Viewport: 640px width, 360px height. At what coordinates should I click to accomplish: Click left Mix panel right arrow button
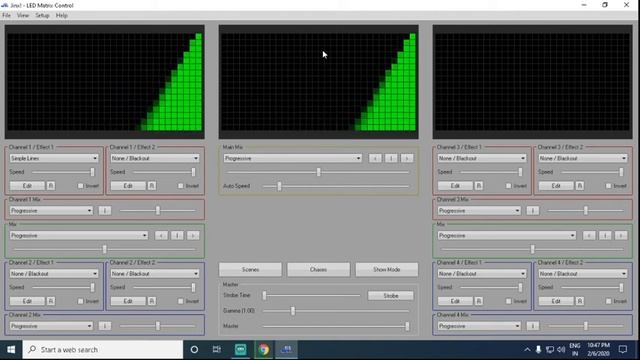[193, 236]
